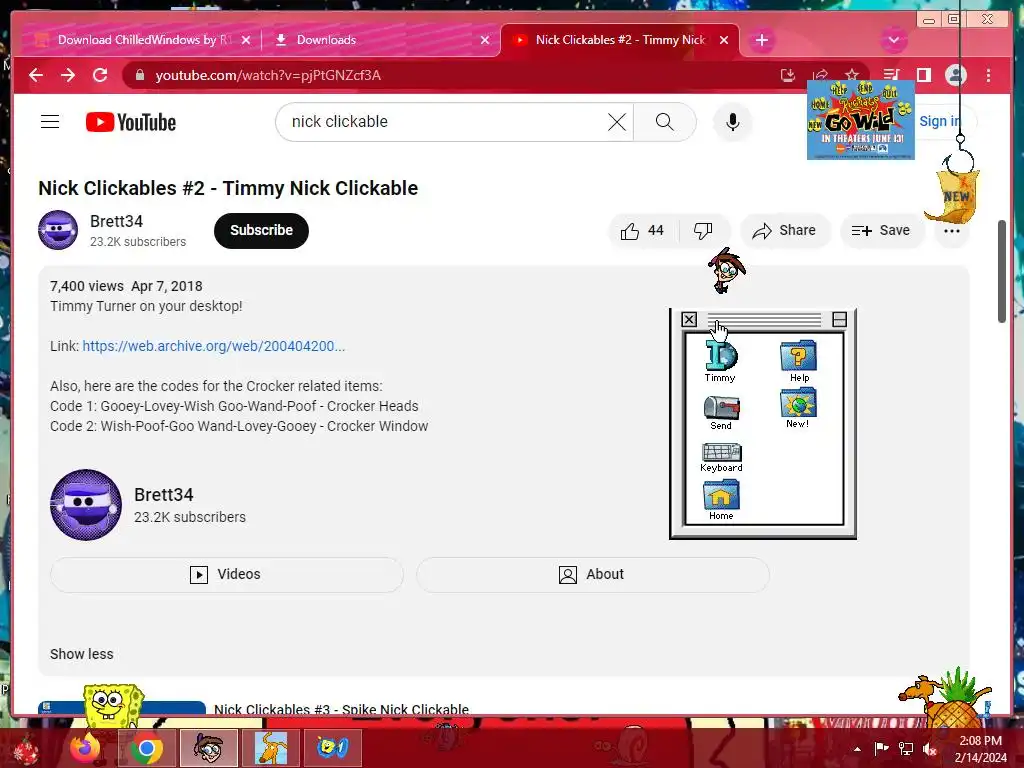Show hidden tray icons arrow

[x=857, y=748]
